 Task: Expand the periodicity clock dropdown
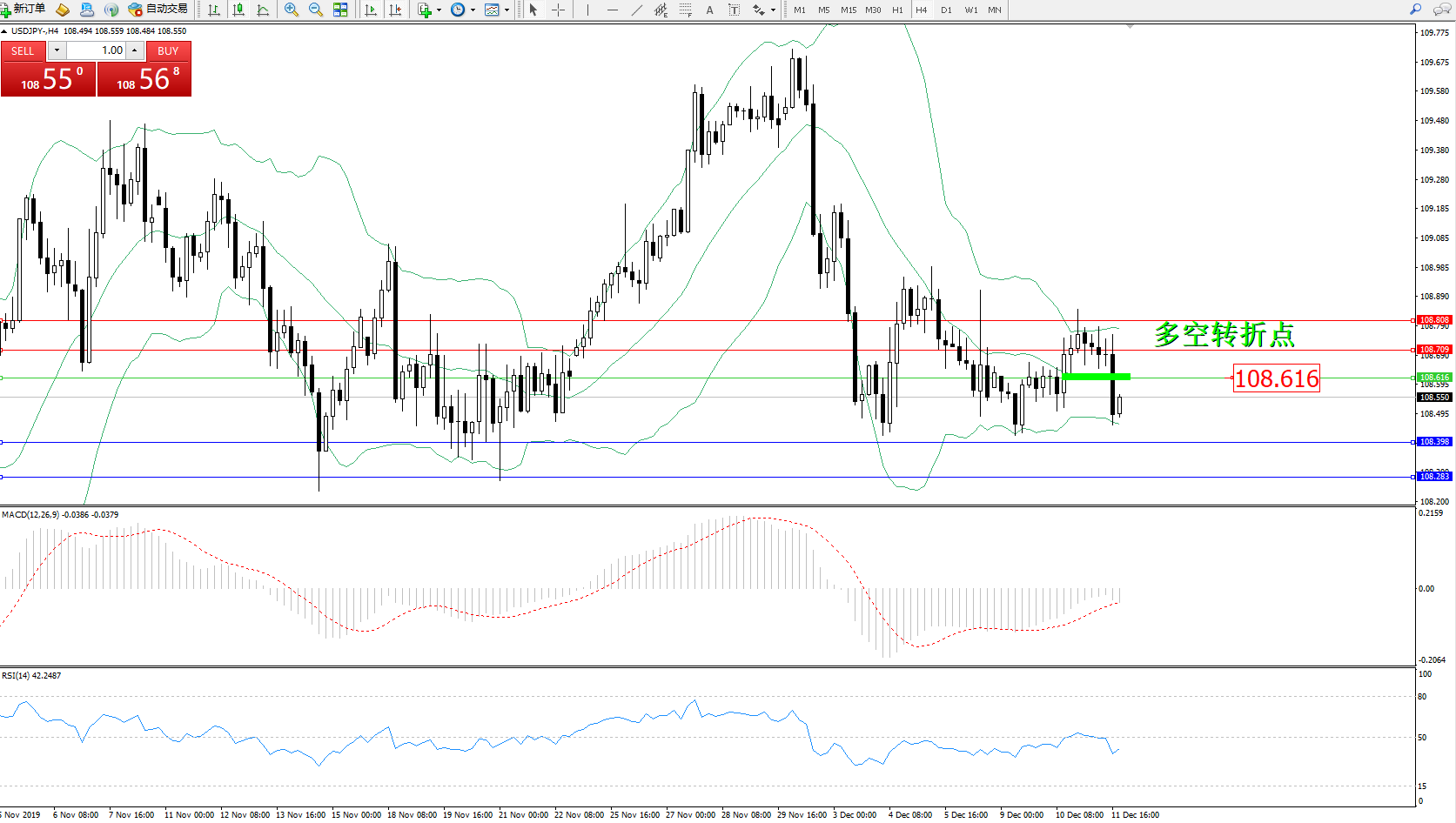(x=473, y=10)
